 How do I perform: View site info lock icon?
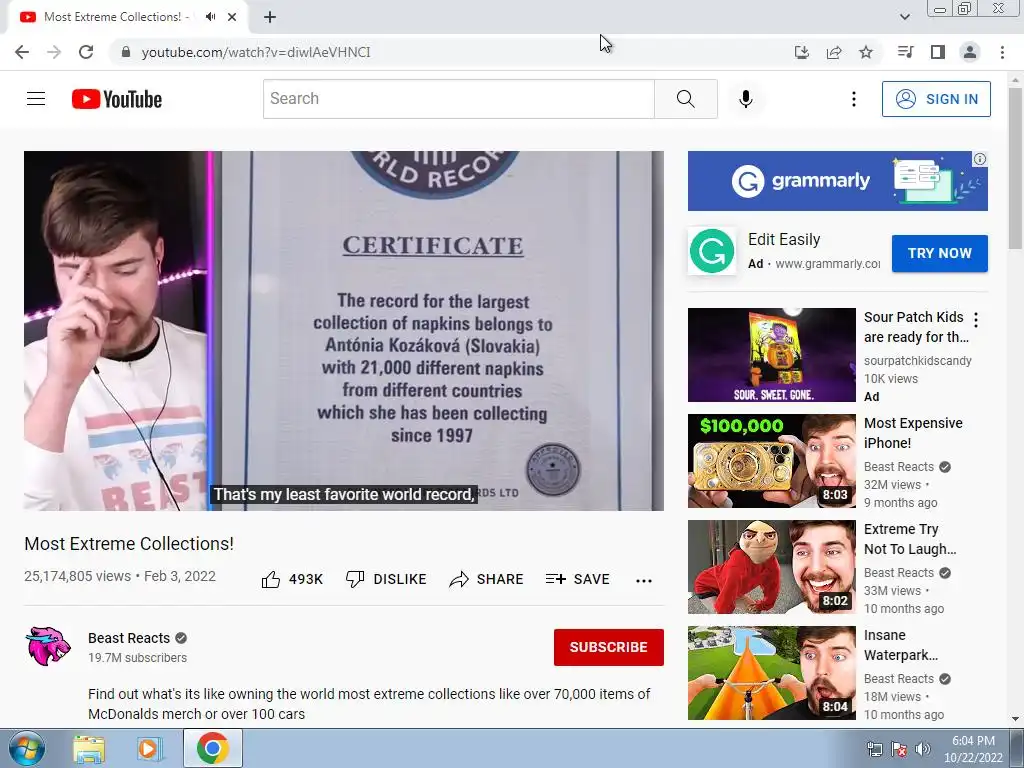pyautogui.click(x=126, y=52)
